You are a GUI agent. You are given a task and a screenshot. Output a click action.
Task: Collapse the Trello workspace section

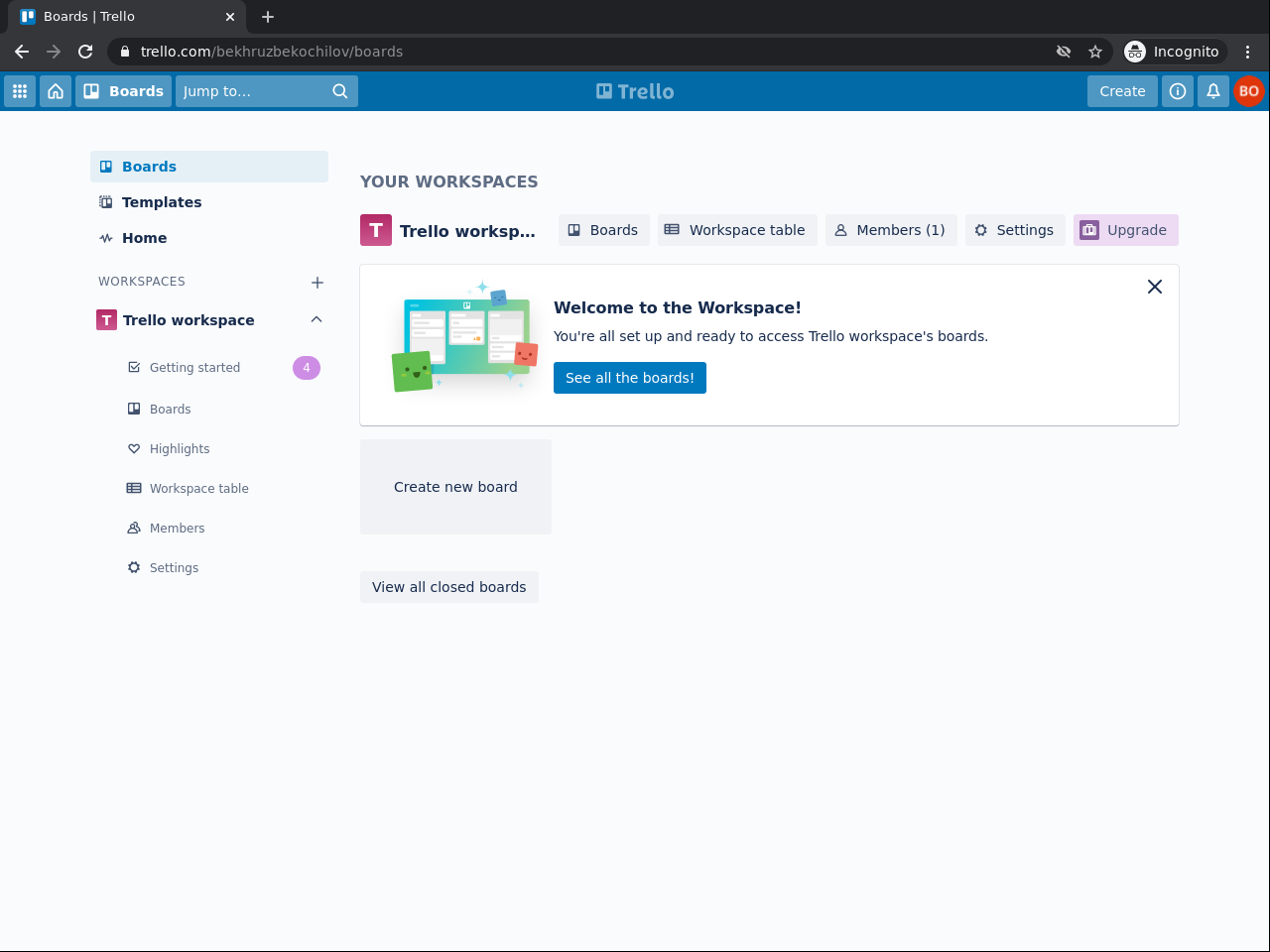coord(317,319)
